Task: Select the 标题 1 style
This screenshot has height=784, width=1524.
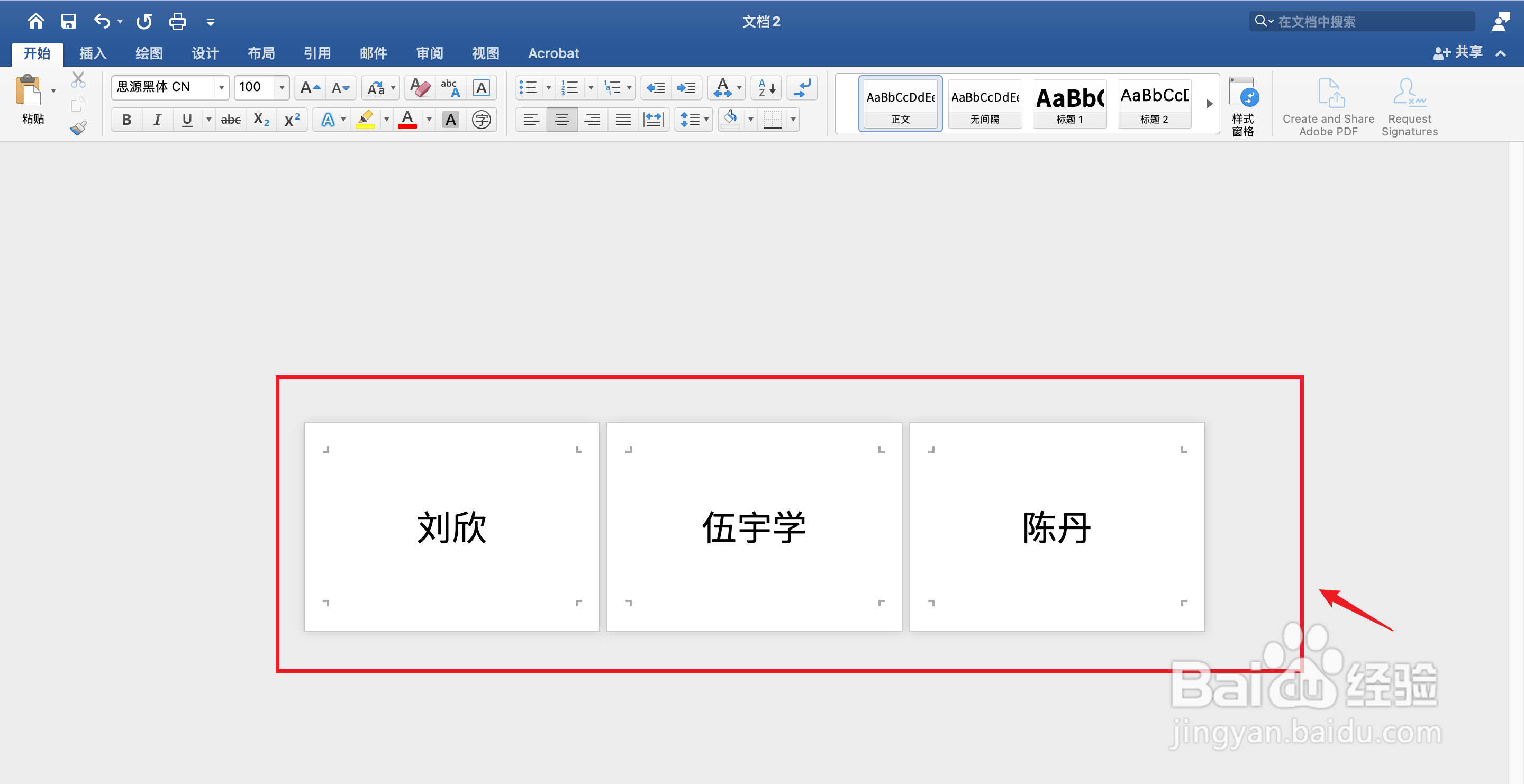Action: point(1069,104)
